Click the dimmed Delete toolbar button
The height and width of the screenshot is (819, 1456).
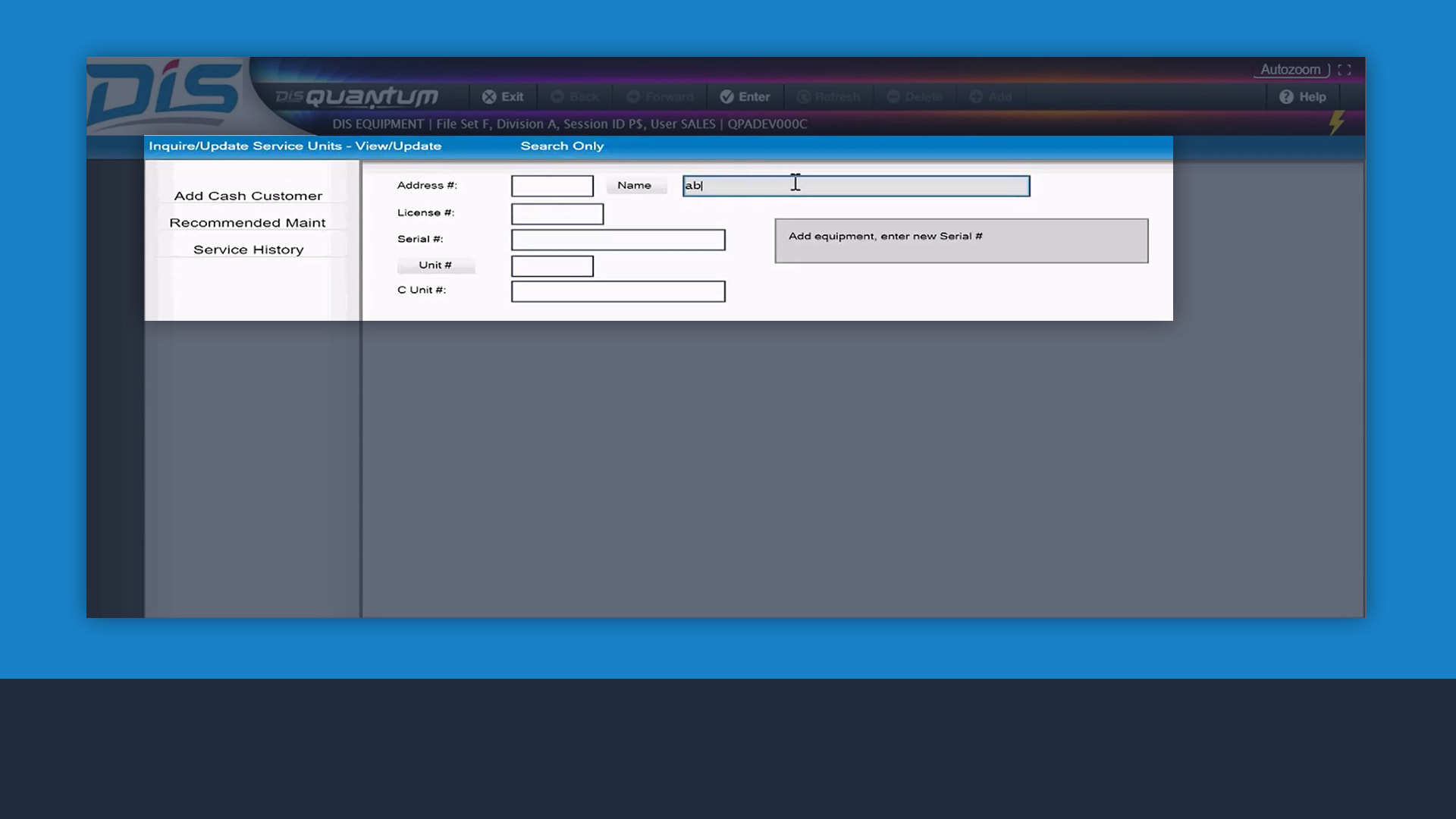(915, 96)
